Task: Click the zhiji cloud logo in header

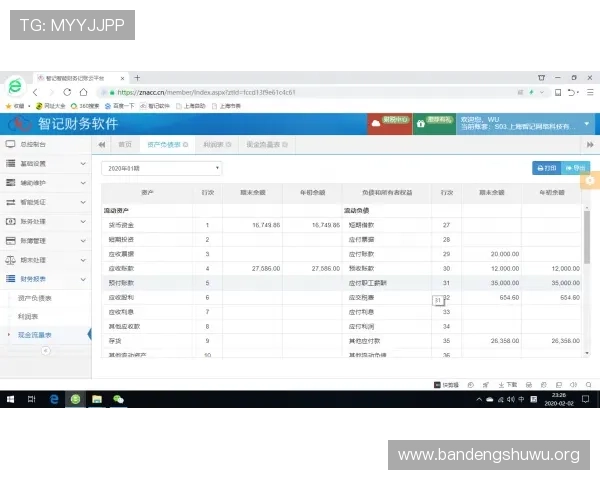Action: (x=20, y=124)
